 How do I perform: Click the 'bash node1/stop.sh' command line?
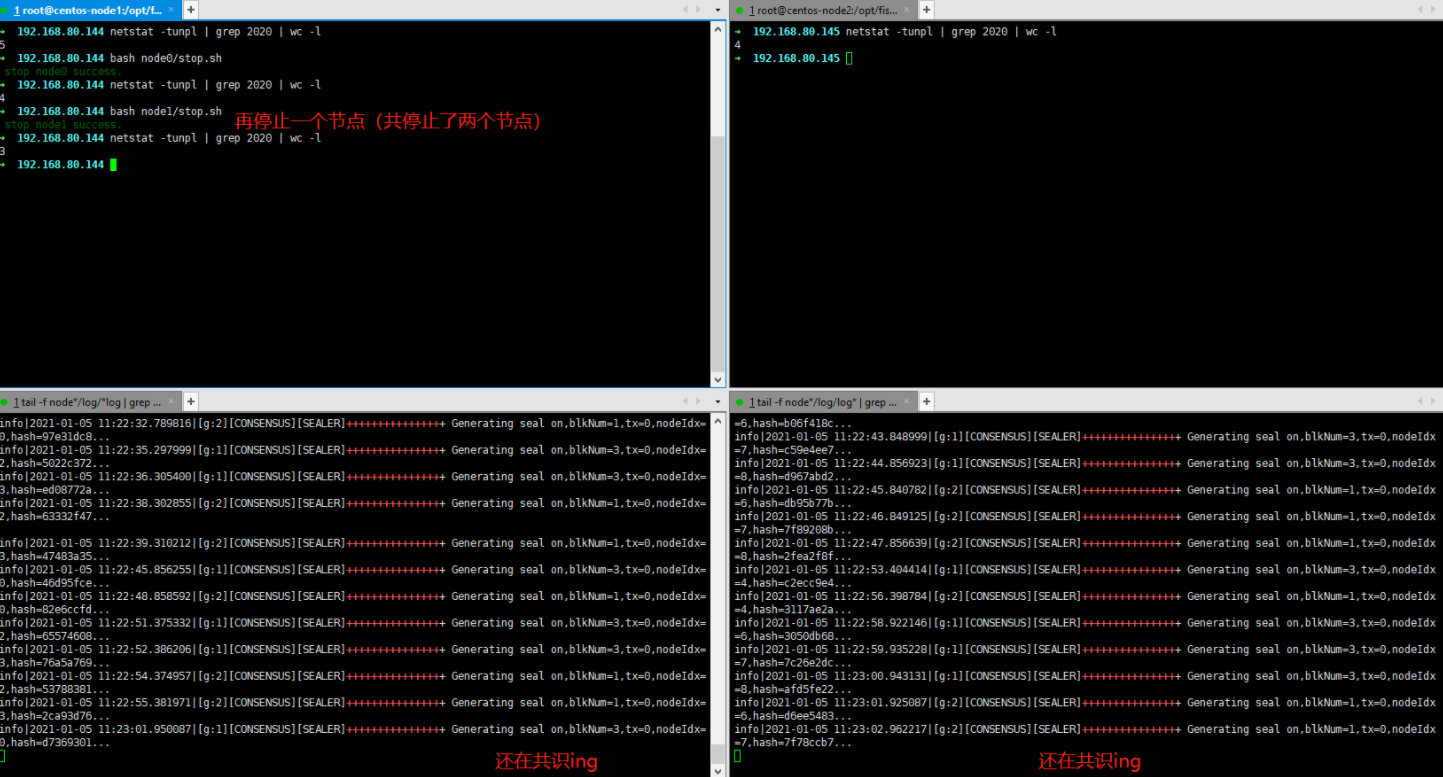pyautogui.click(x=111, y=111)
